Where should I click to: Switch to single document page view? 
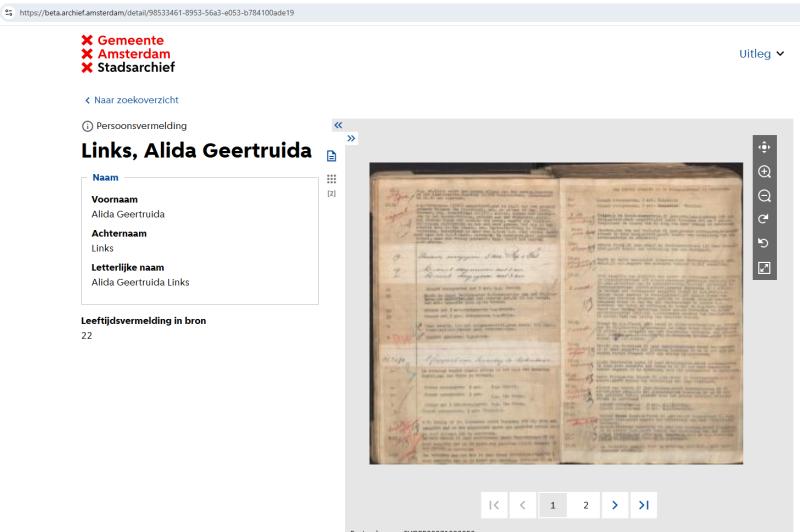[331, 156]
